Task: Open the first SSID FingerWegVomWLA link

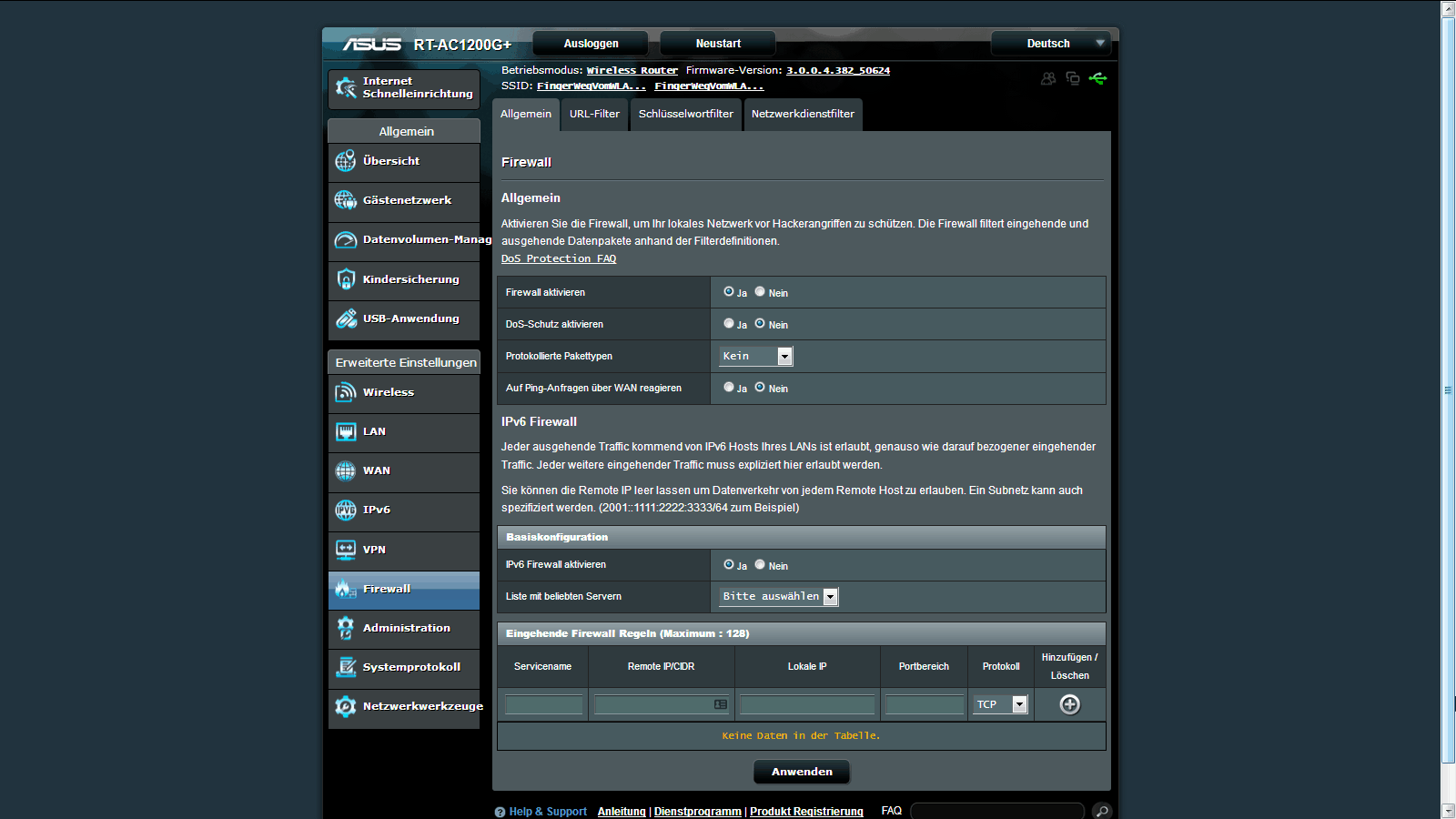Action: pyautogui.click(x=591, y=86)
